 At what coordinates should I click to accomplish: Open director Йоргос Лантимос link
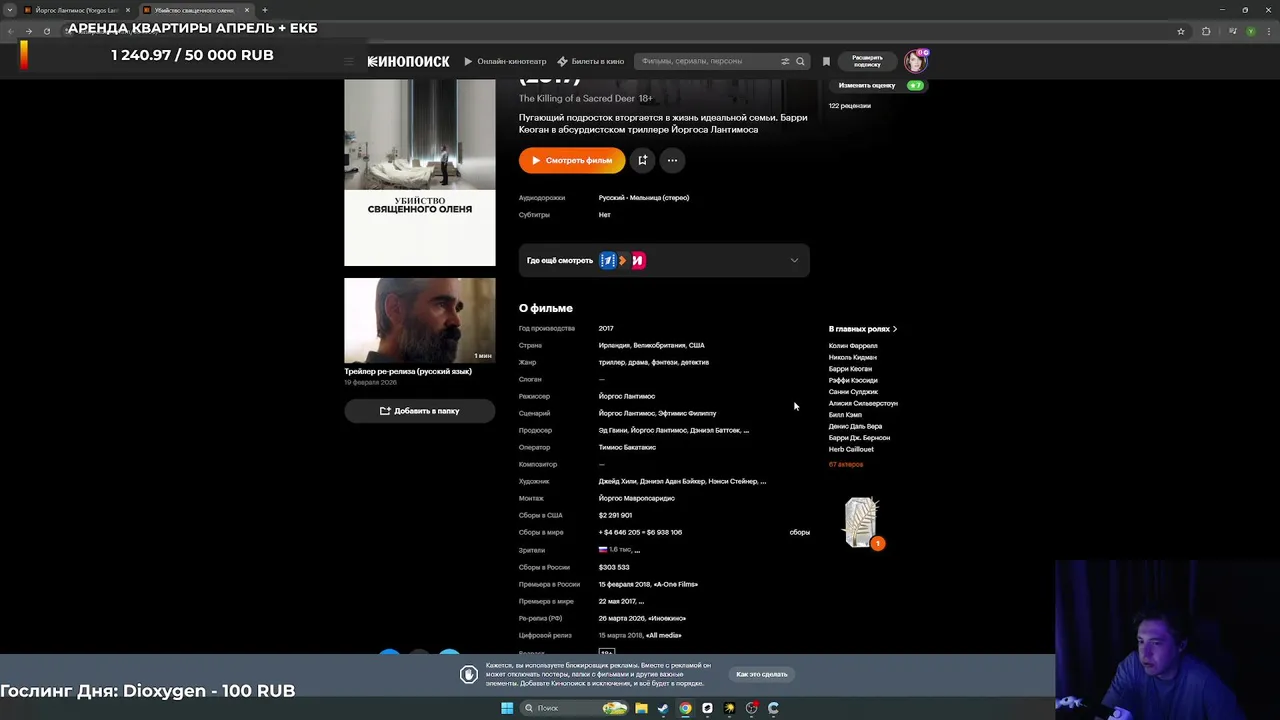(627, 396)
